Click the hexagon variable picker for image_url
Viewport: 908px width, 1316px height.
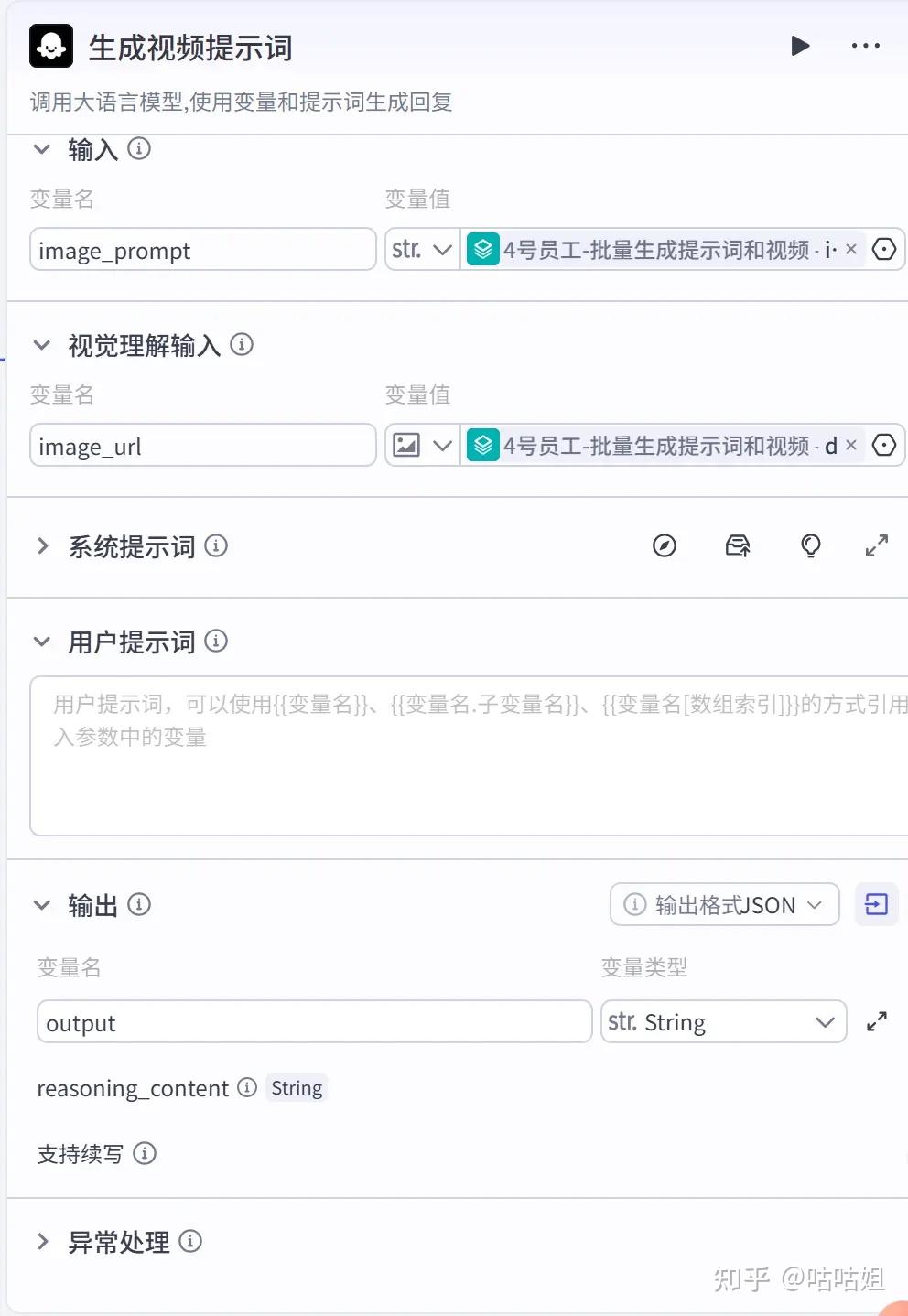tap(883, 445)
